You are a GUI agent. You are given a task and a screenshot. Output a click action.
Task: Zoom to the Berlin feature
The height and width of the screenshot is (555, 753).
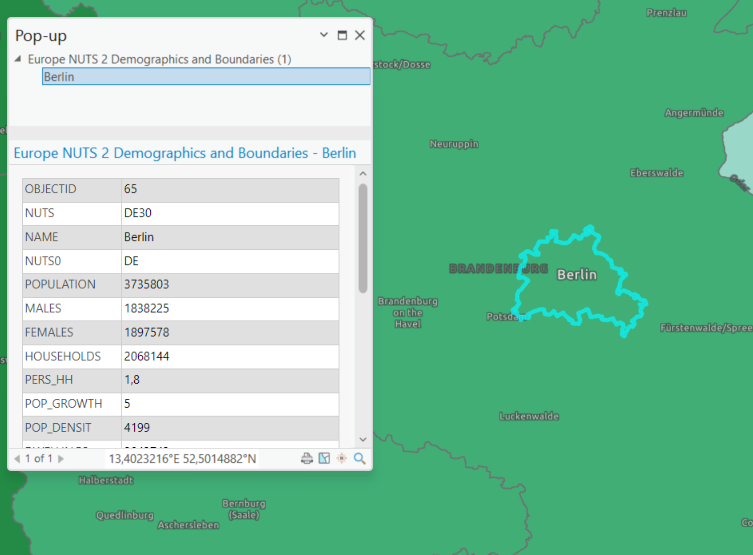pyautogui.click(x=359, y=458)
